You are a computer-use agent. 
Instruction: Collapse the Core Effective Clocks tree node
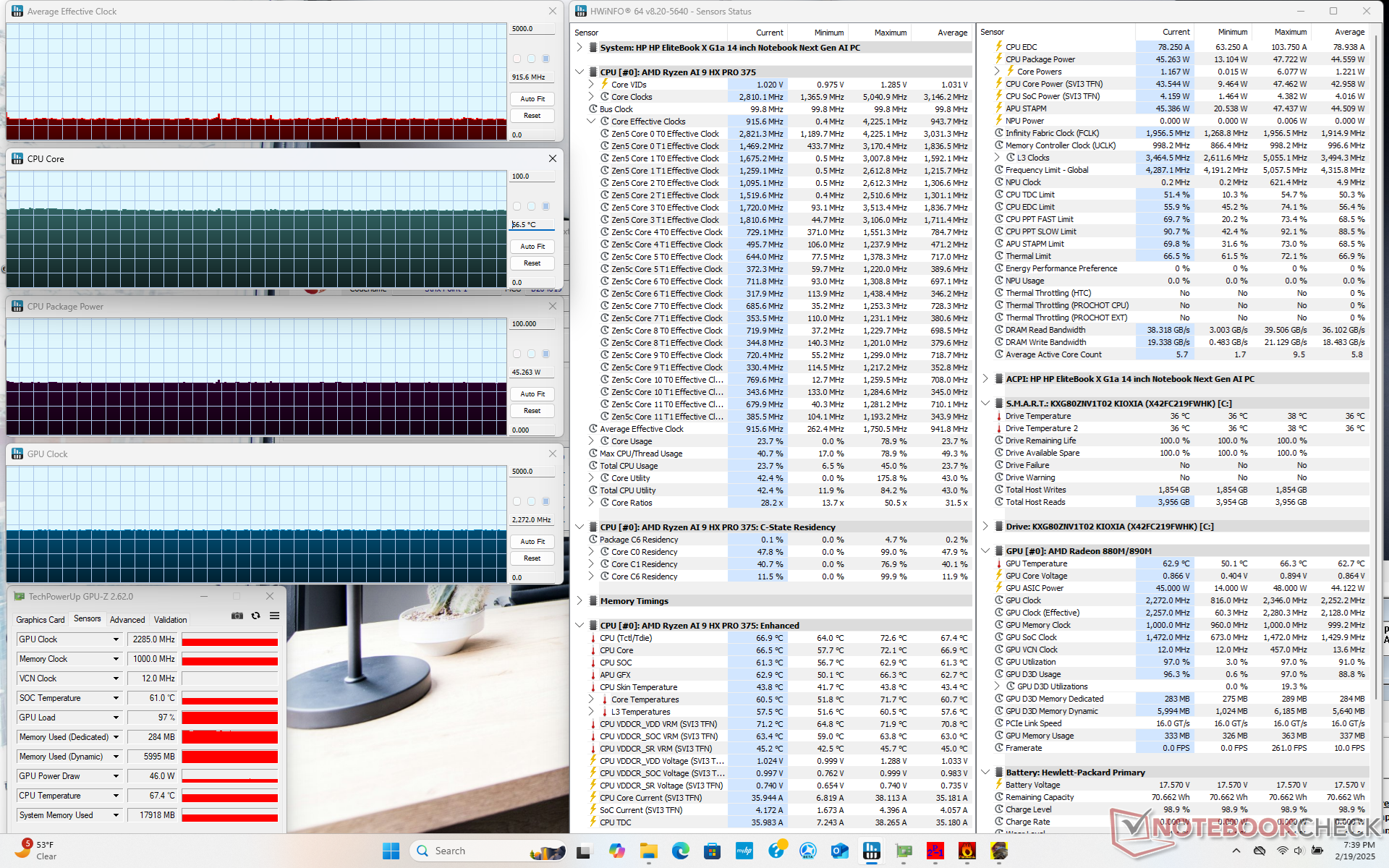click(x=591, y=122)
